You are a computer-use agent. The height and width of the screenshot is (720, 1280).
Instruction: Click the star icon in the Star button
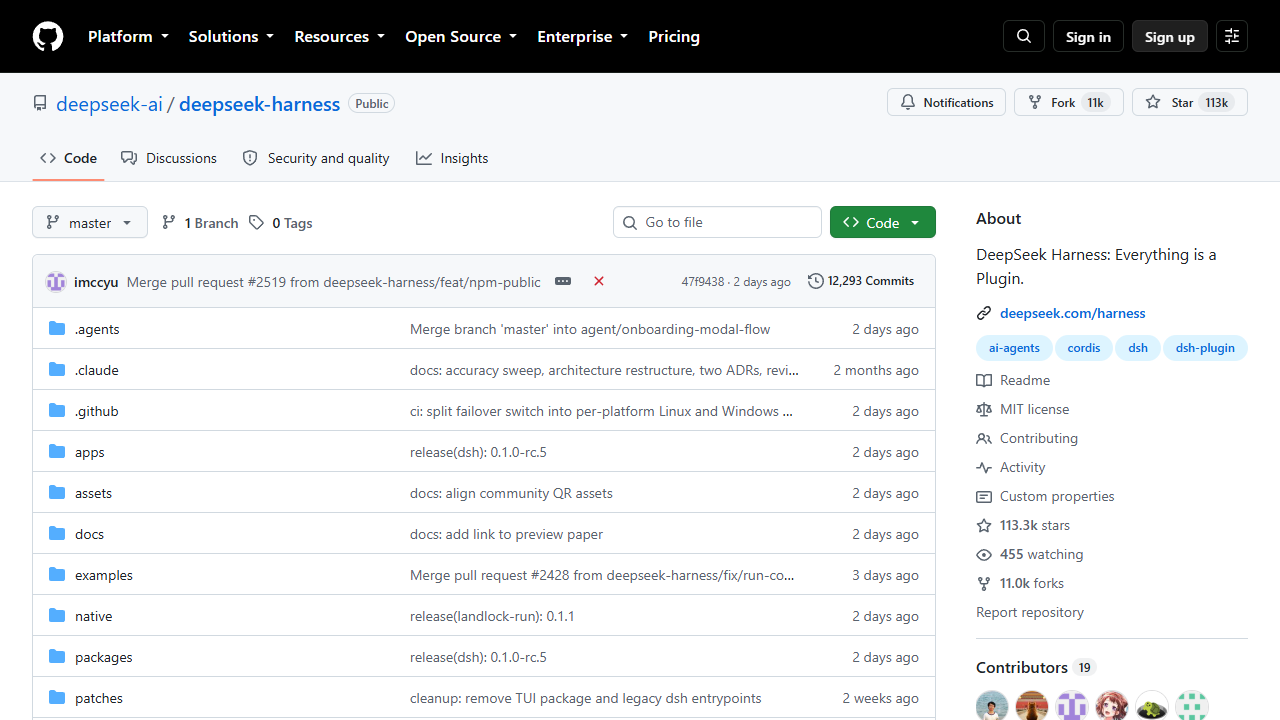(1153, 102)
